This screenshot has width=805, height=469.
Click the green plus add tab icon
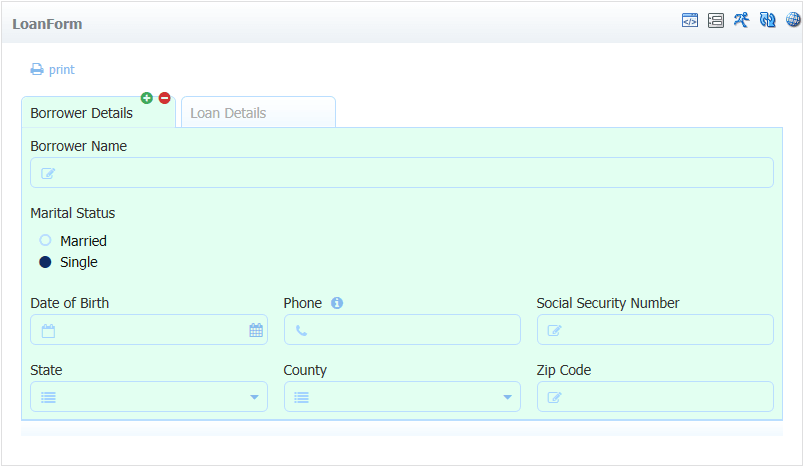click(x=147, y=98)
